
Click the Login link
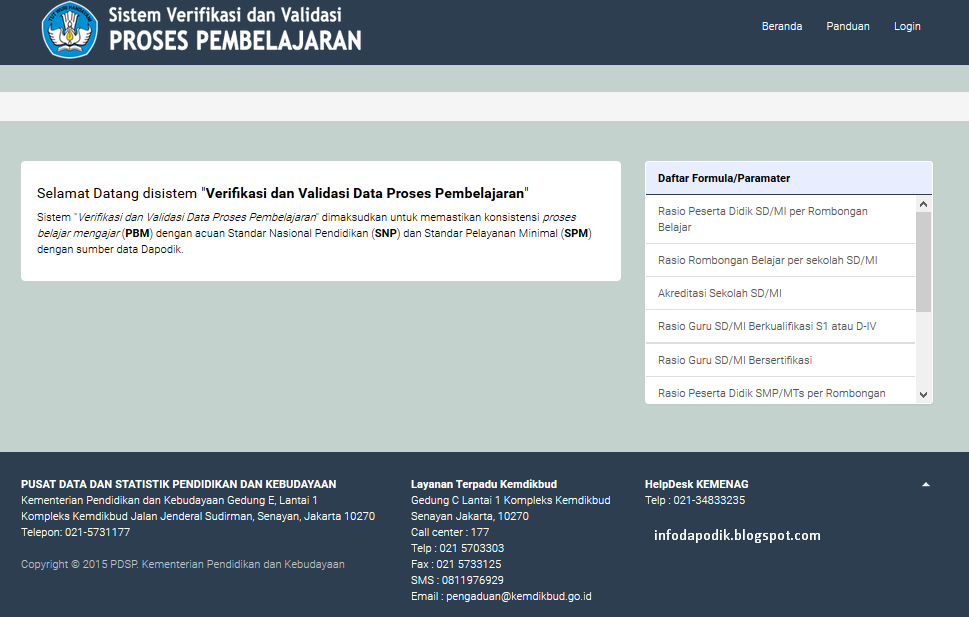pyautogui.click(x=906, y=26)
